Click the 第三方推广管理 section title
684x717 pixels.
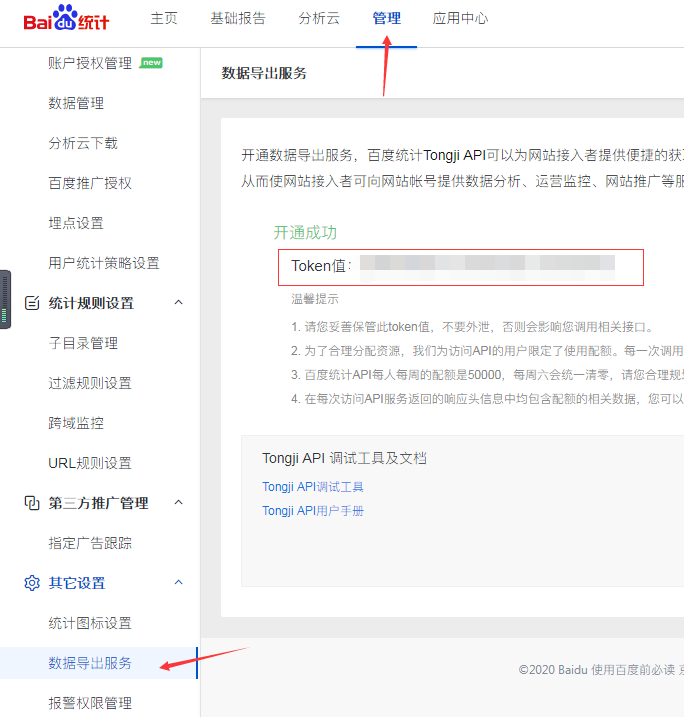[x=98, y=503]
